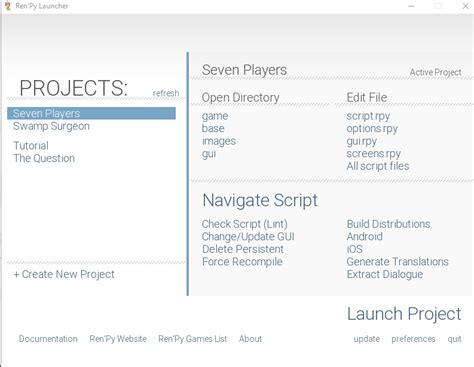Viewport: 474px width, 367px height.
Task: Click + Create New Project
Action: (64, 274)
